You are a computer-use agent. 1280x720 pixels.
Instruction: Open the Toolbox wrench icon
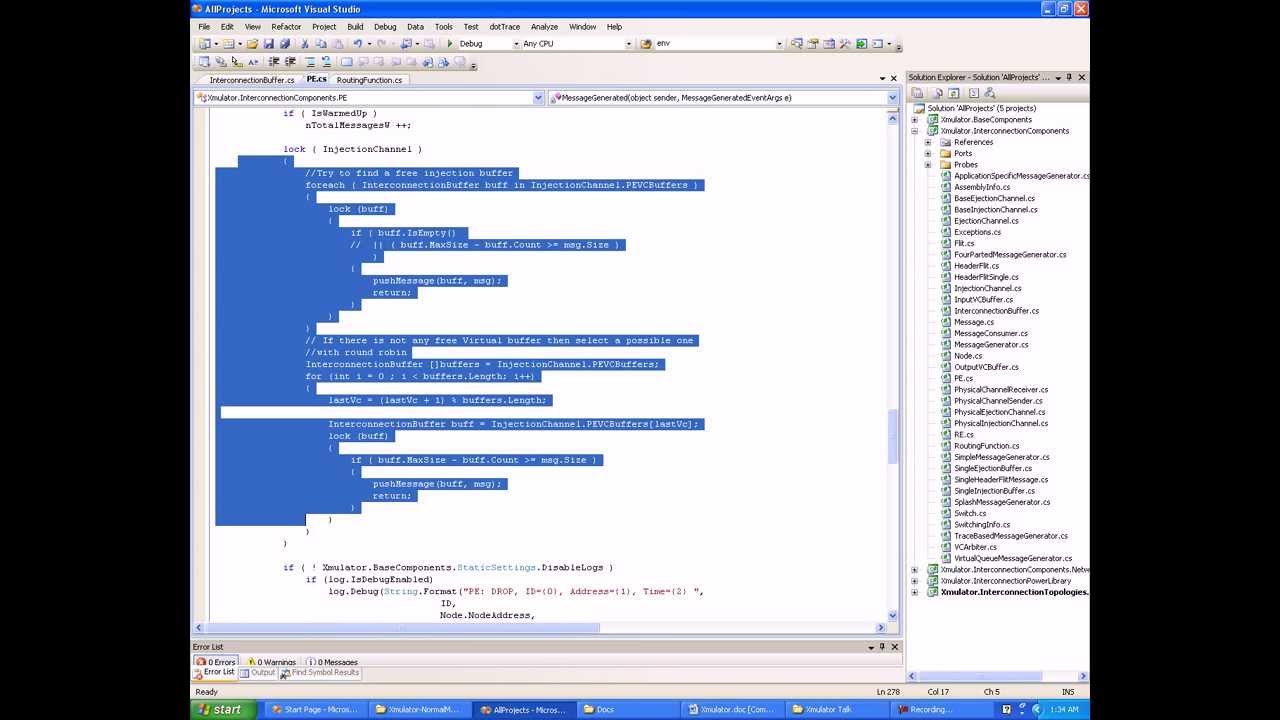coord(845,44)
